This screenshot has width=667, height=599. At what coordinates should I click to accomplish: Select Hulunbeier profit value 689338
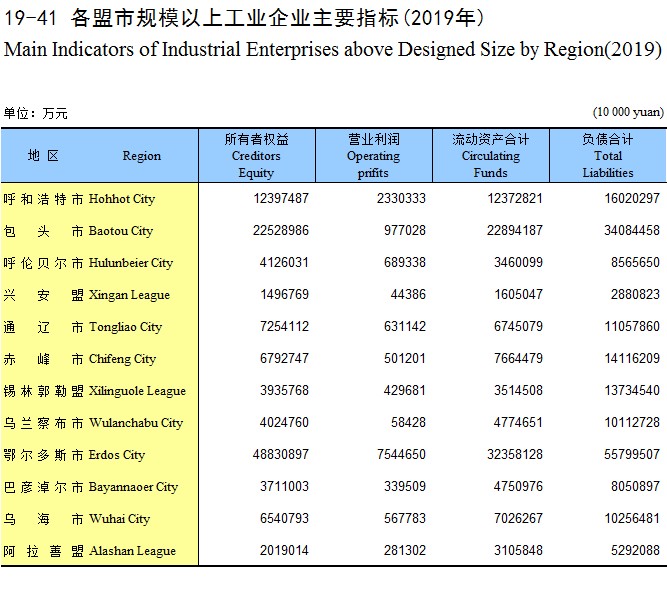[405, 262]
